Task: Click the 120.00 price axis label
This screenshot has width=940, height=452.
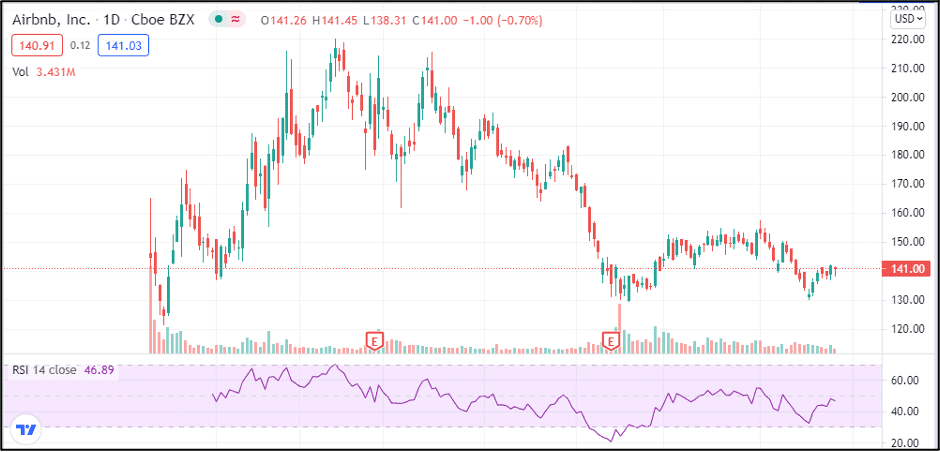Action: (908, 329)
